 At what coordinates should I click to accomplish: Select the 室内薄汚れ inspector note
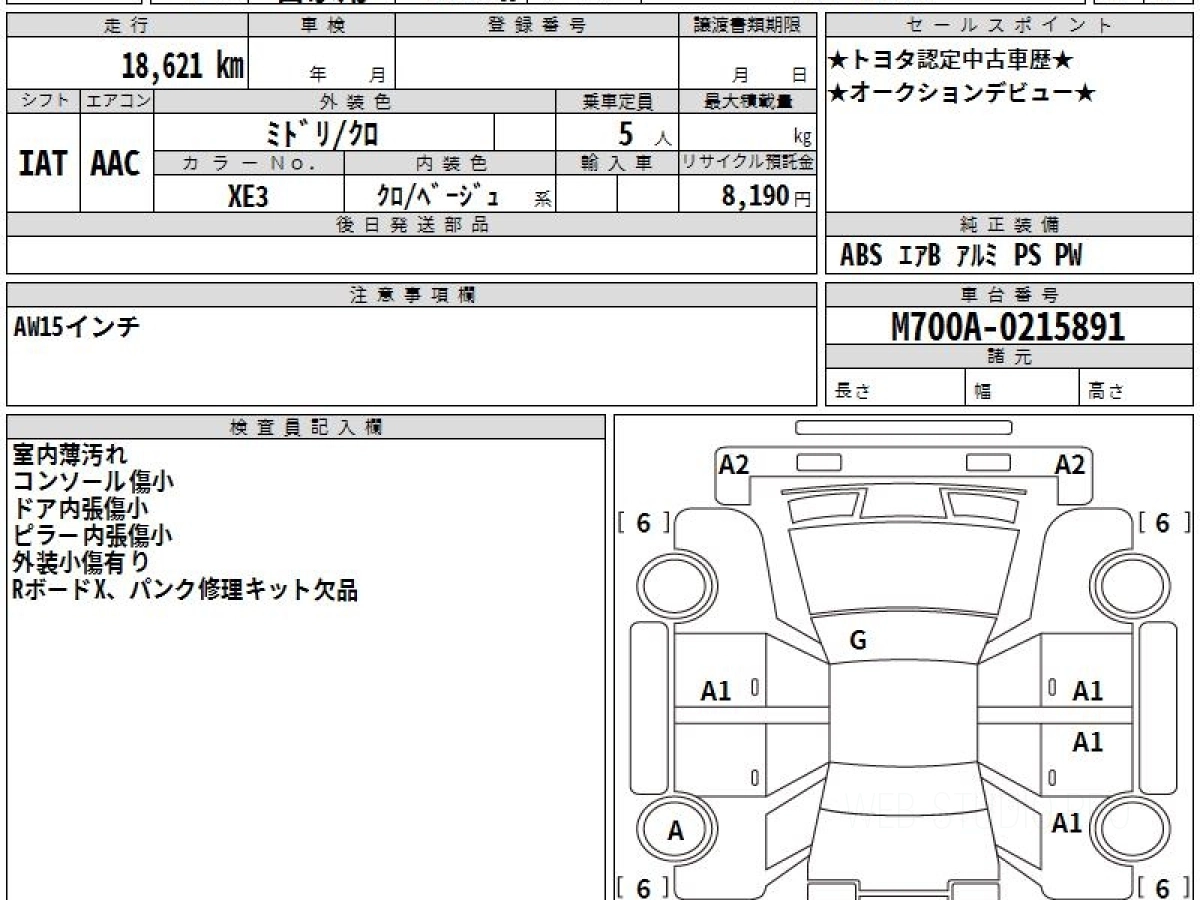click(70, 454)
